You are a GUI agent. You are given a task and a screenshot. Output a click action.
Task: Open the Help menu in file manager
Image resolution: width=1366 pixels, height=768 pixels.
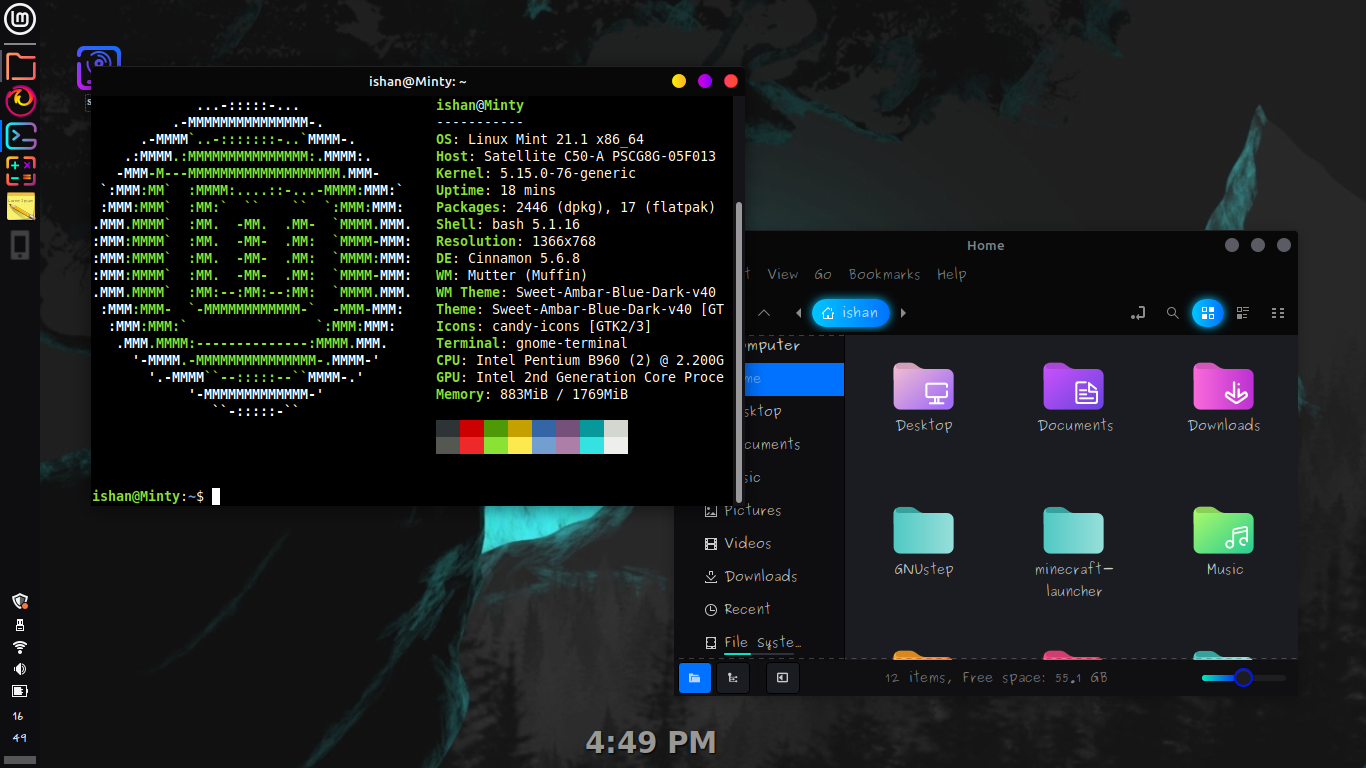pyautogui.click(x=951, y=274)
